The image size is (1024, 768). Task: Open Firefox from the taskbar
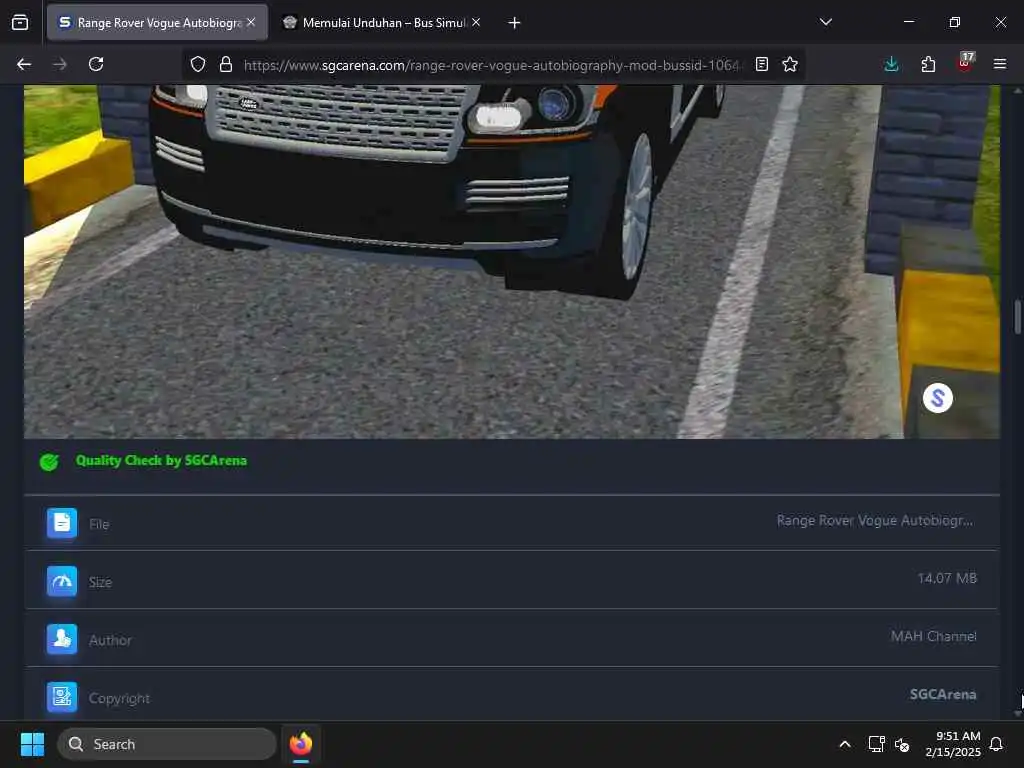(301, 744)
